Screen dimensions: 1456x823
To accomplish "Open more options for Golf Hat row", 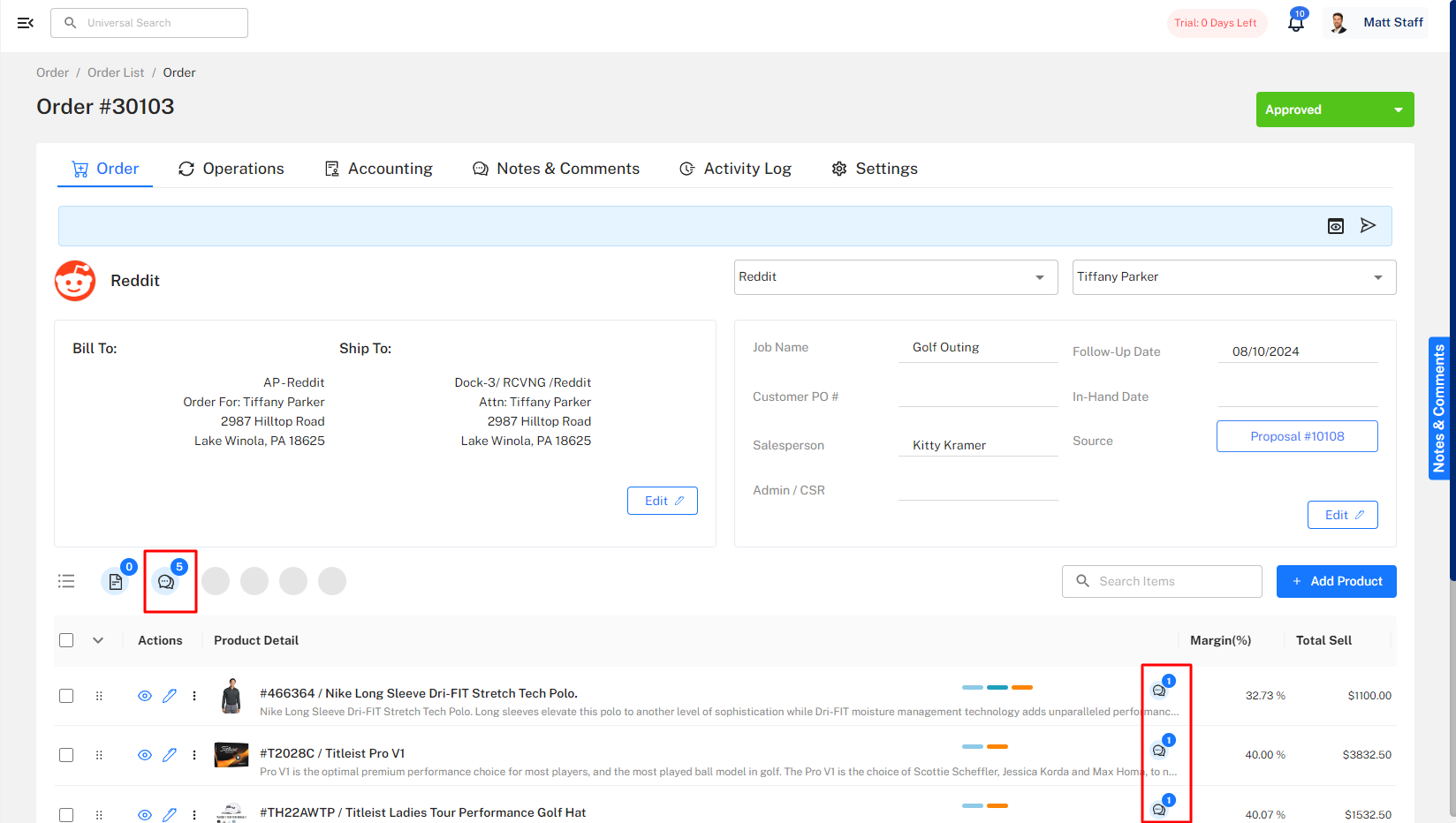I will (x=194, y=814).
